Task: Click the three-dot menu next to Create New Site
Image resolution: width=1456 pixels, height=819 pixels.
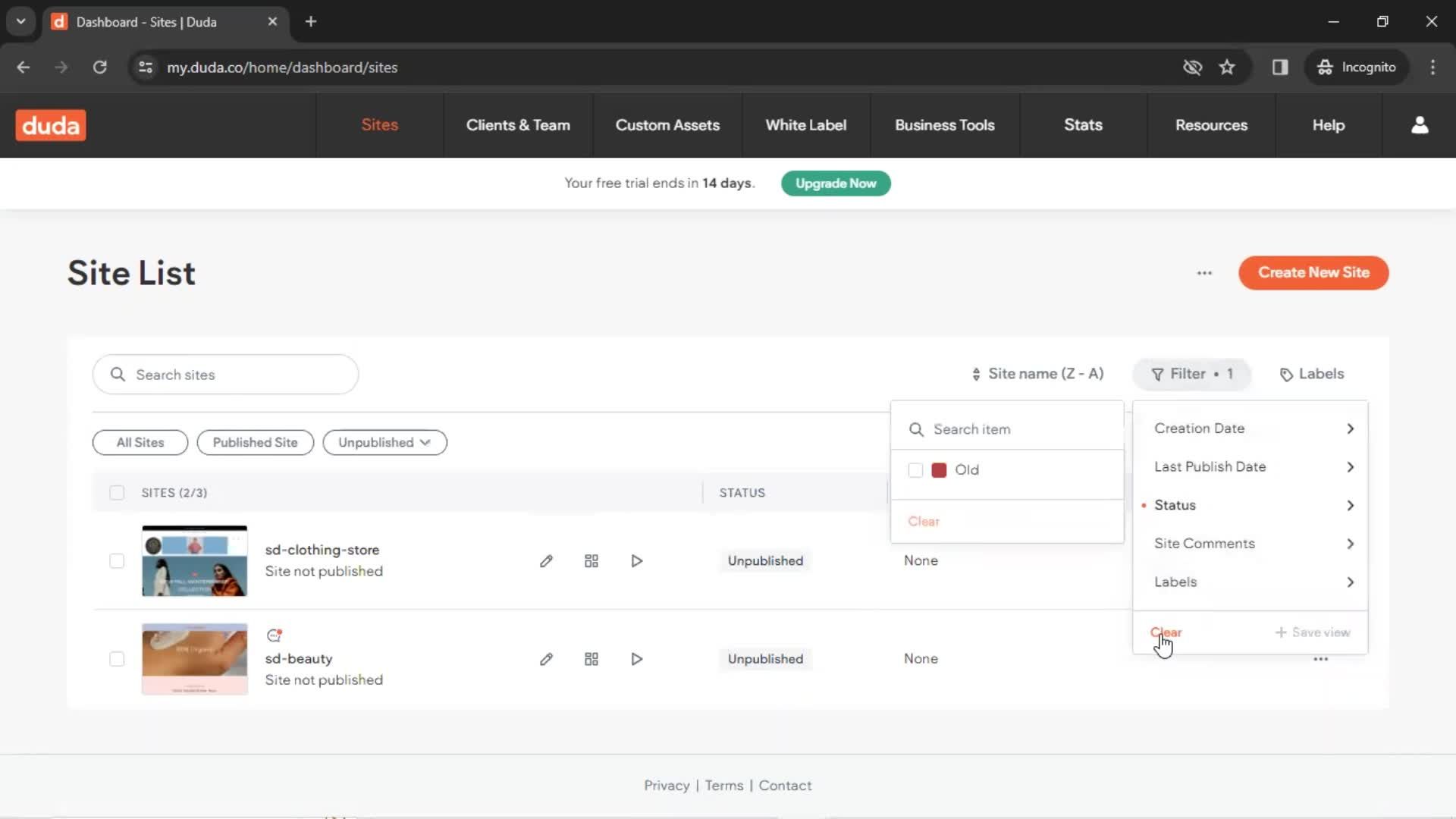Action: coord(1204,273)
